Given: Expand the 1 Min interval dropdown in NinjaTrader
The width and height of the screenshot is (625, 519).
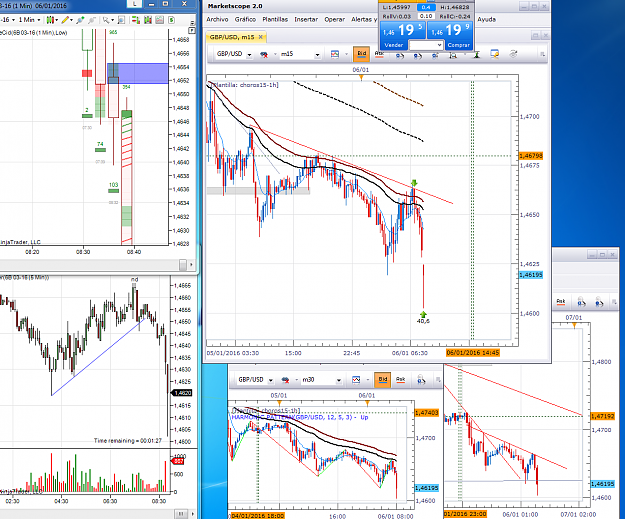Looking at the screenshot, I should tap(39, 20).
